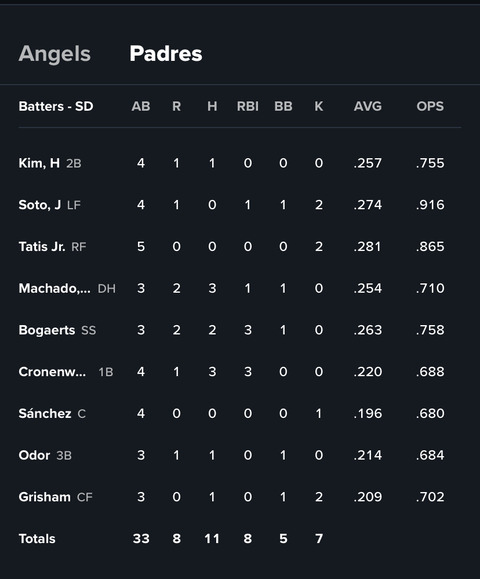Image resolution: width=480 pixels, height=579 pixels.
Task: Open Tatis Jr. player page
Action: (x=42, y=246)
